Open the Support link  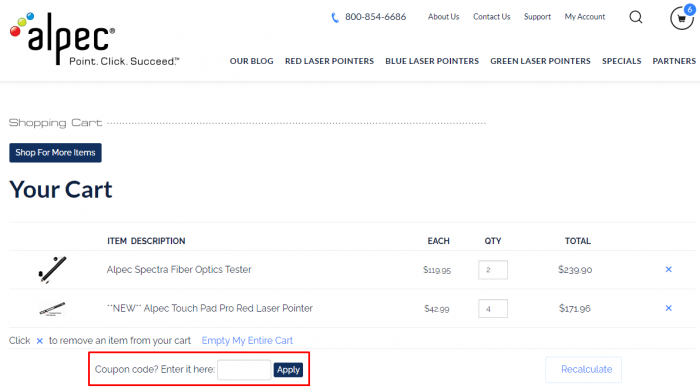(537, 17)
